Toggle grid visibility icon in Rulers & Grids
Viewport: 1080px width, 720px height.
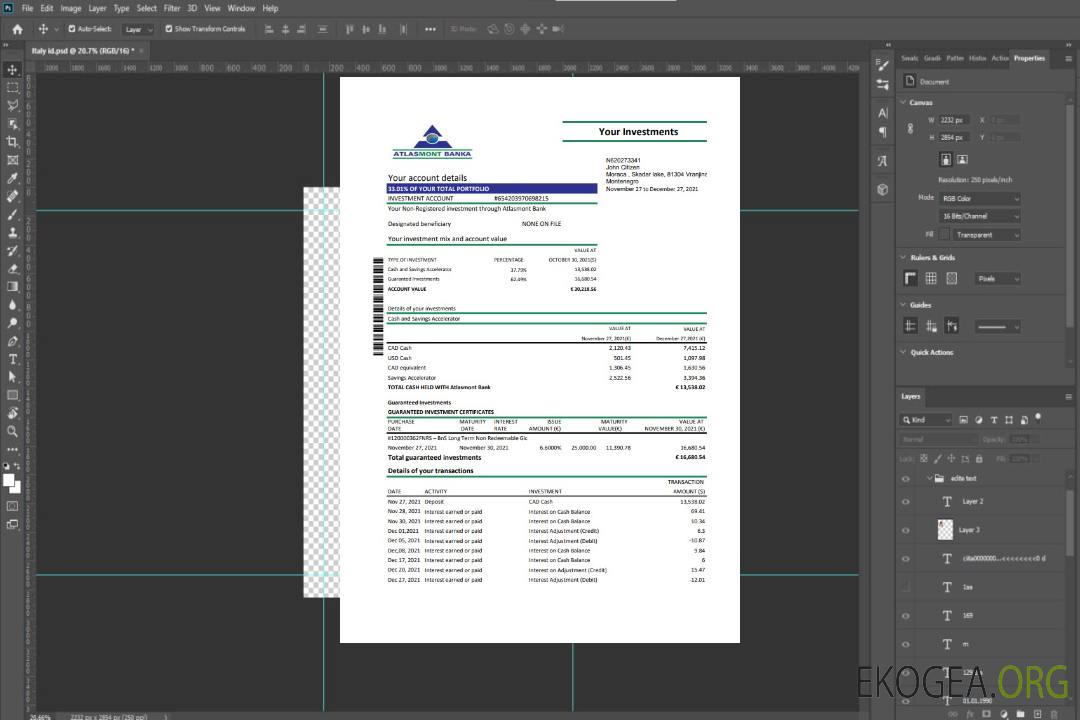(931, 278)
